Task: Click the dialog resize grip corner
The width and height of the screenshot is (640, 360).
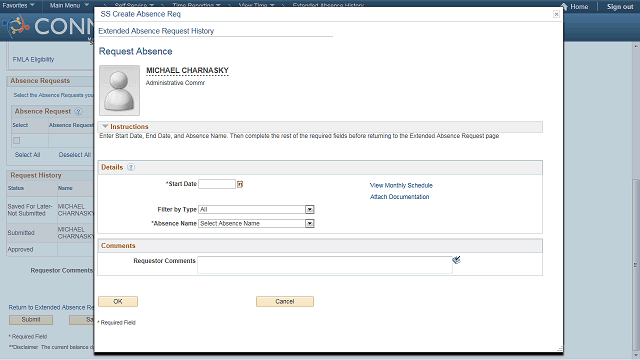Action: point(560,349)
